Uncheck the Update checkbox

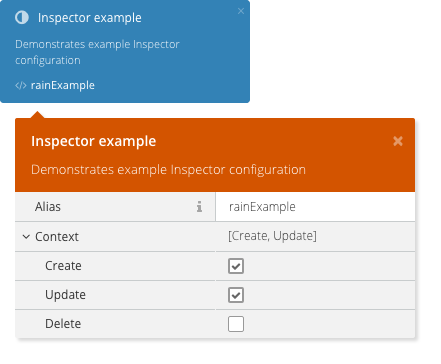coord(236,295)
